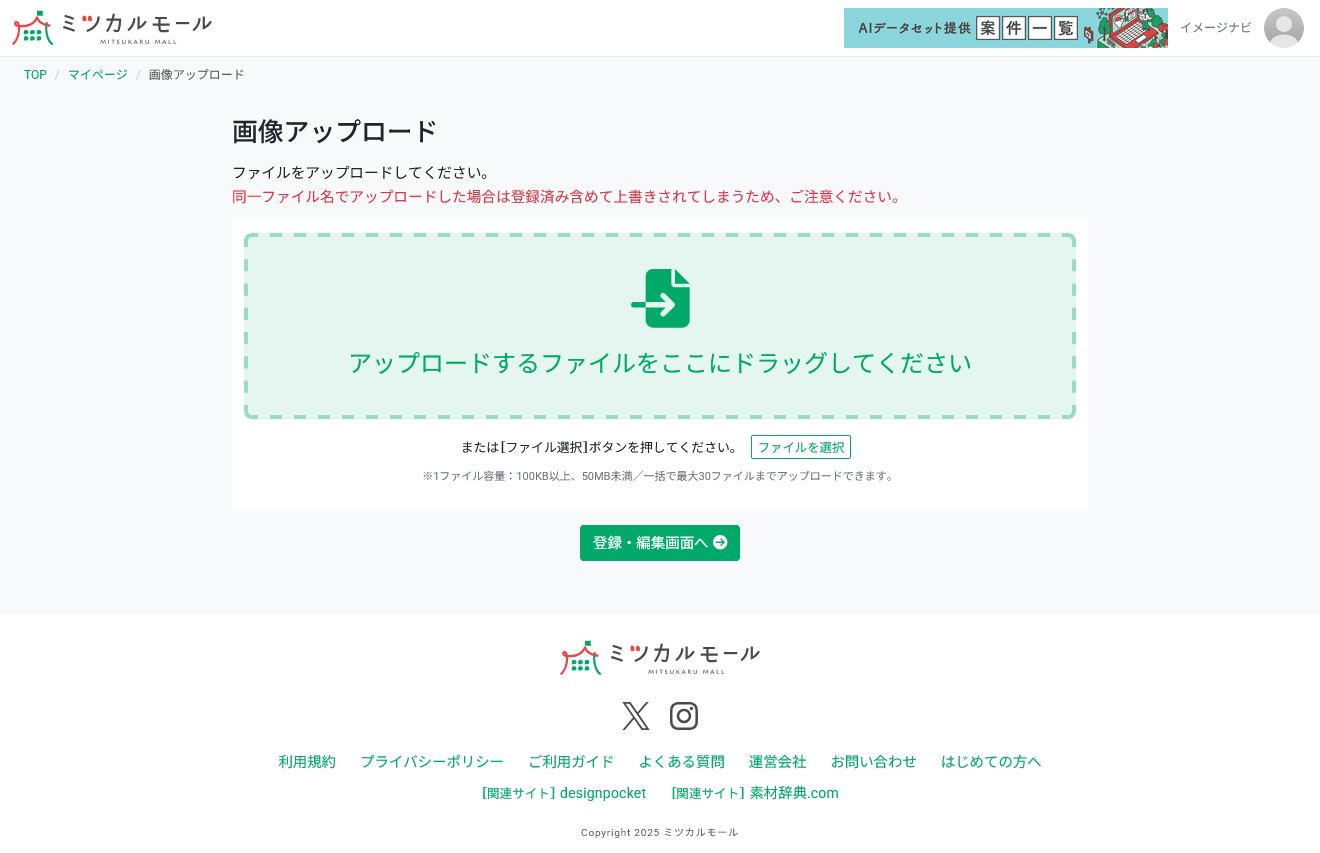The width and height of the screenshot is (1320, 853).
Task: Click the AIデータセット提供 案件一覧 banner
Action: 1006,28
